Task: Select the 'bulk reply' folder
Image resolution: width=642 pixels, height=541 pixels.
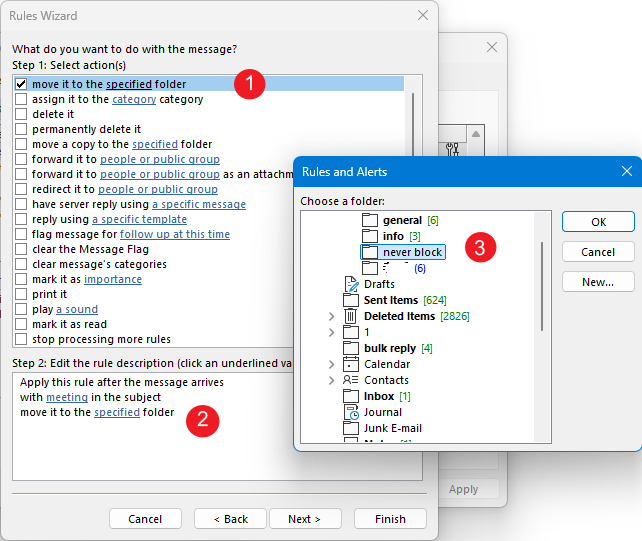Action: tap(390, 348)
